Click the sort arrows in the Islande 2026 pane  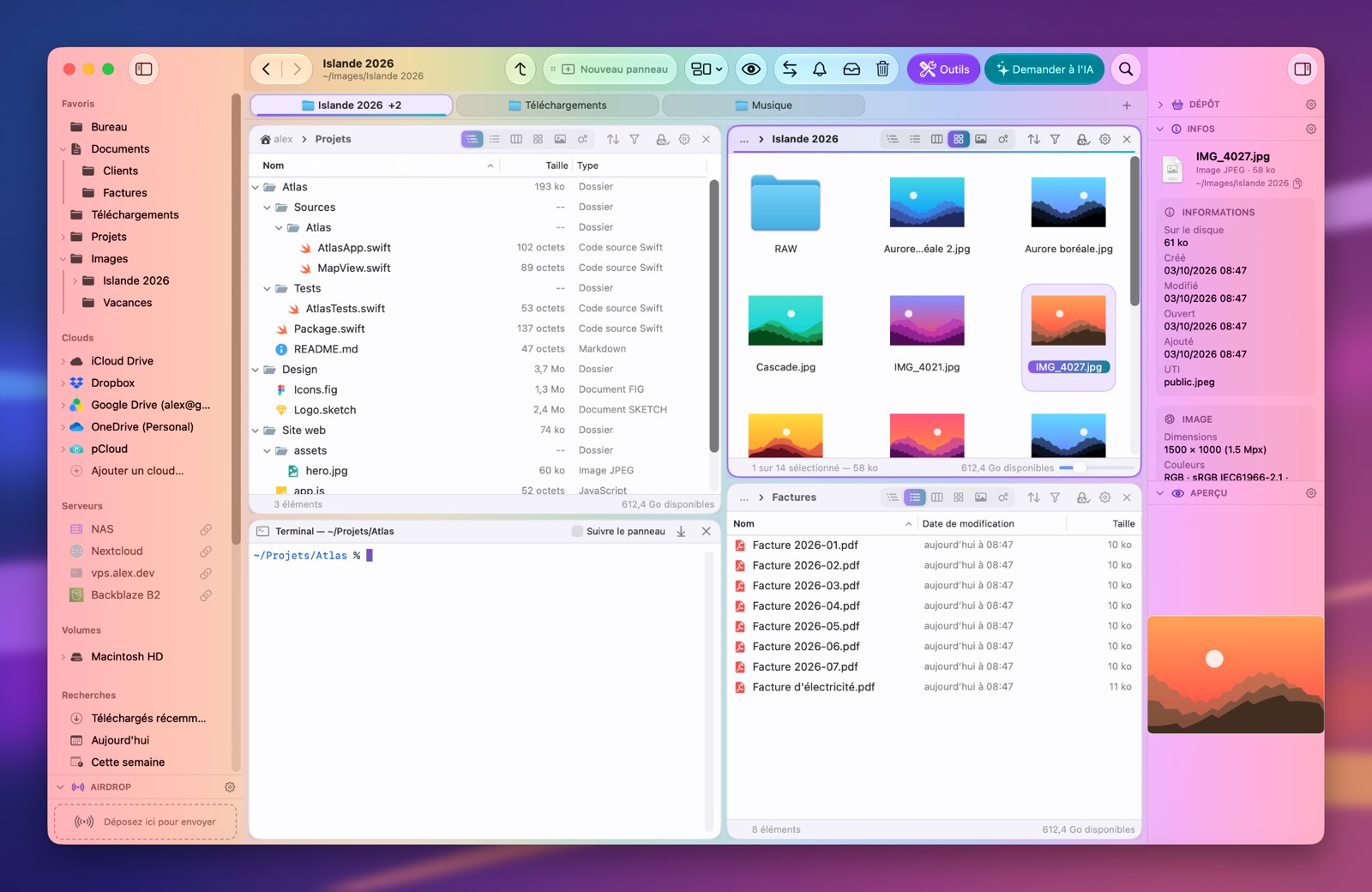(x=1033, y=139)
